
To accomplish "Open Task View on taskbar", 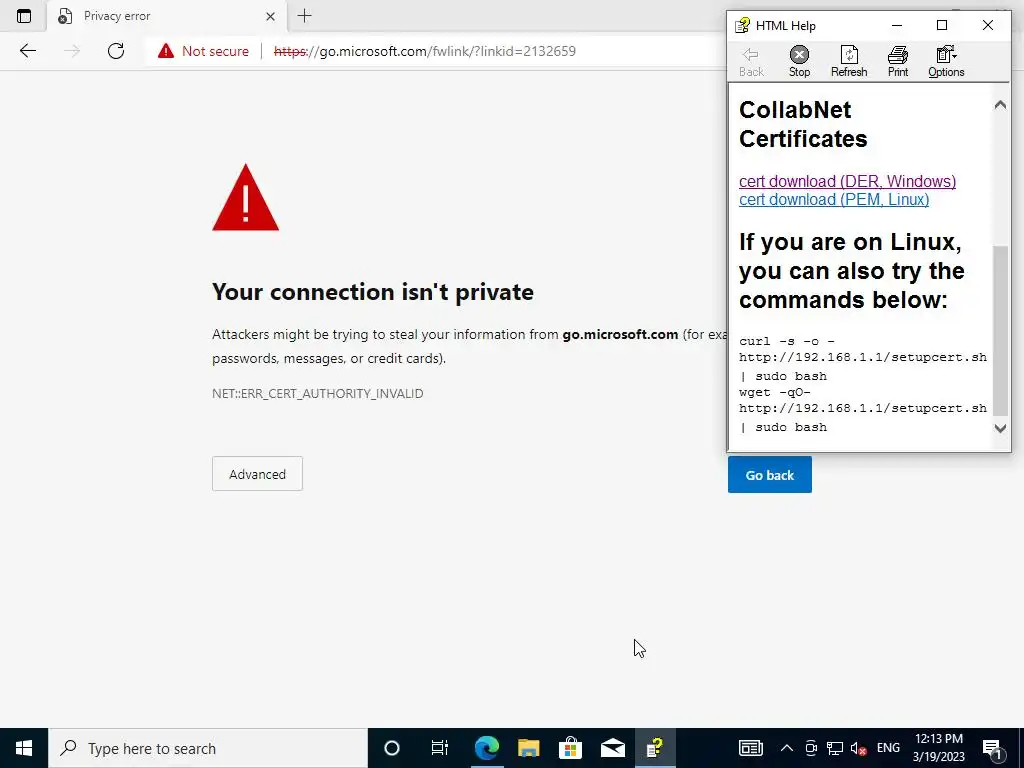I will click(x=440, y=748).
